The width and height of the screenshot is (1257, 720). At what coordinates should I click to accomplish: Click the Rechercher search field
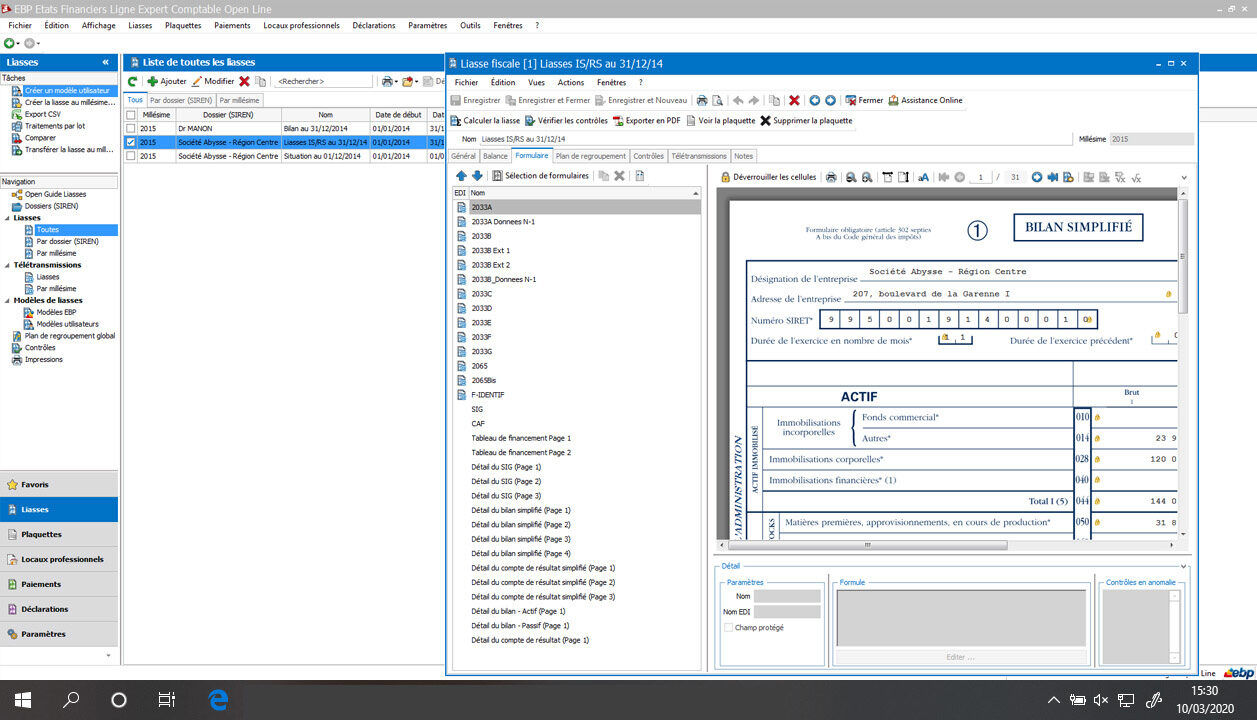click(x=322, y=82)
